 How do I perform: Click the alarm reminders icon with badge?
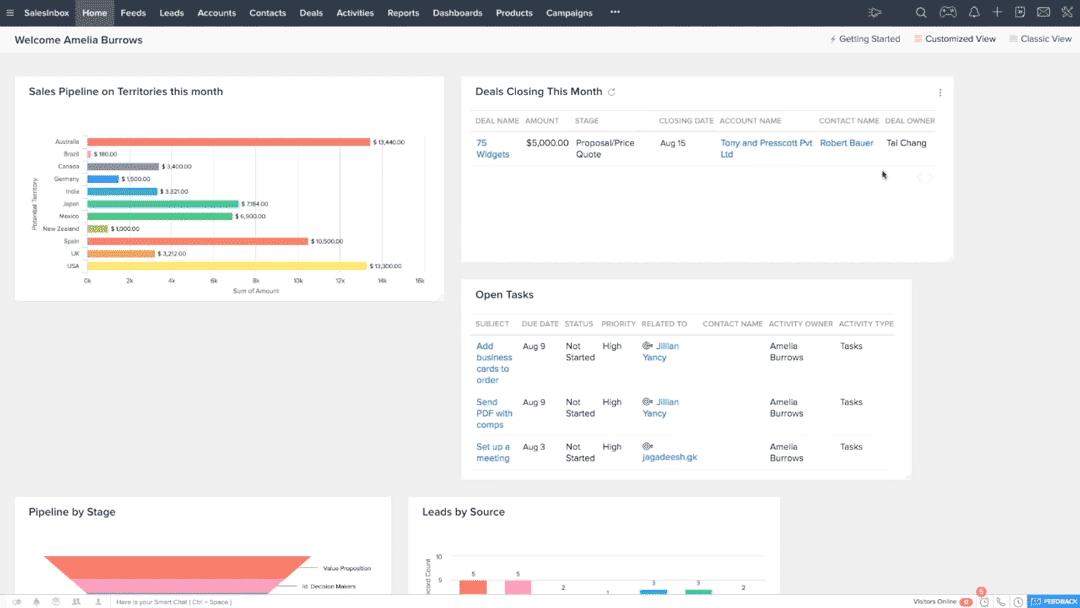984,601
